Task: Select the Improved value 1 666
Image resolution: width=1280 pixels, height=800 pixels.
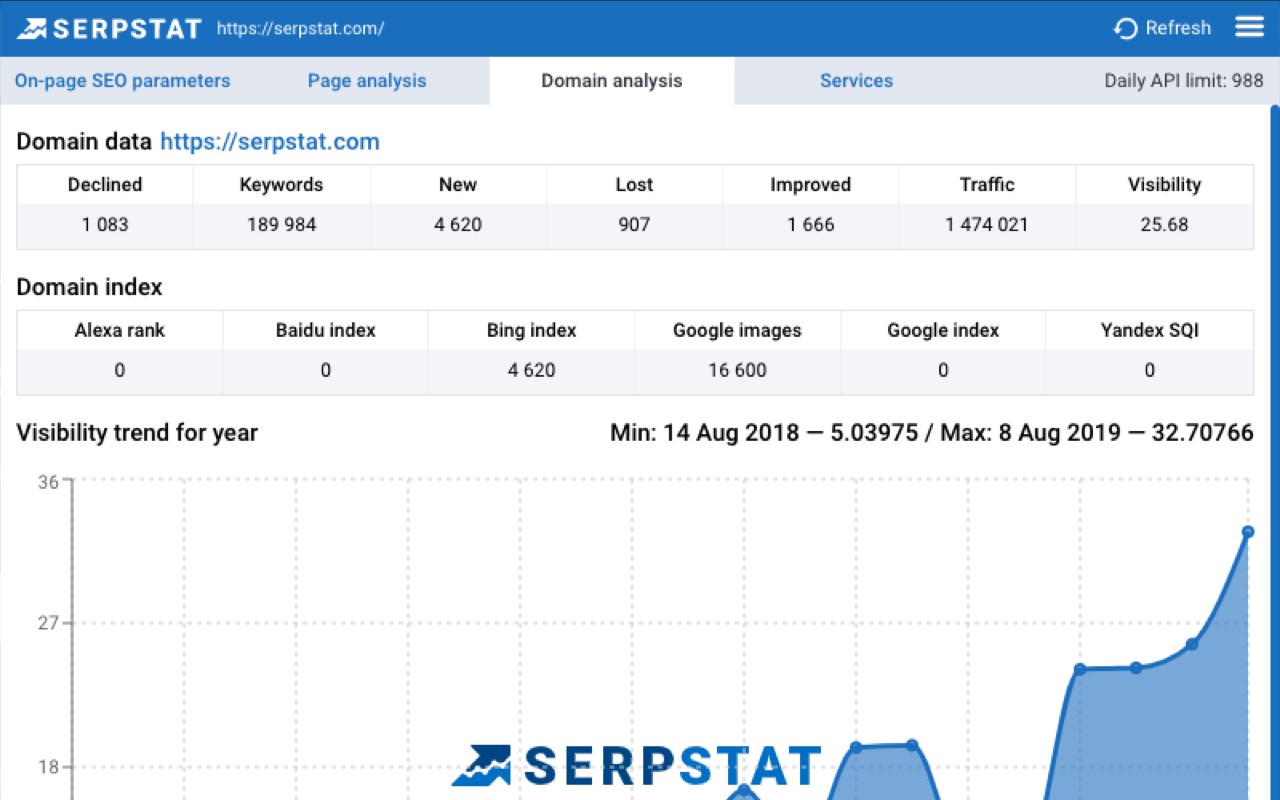Action: [810, 225]
